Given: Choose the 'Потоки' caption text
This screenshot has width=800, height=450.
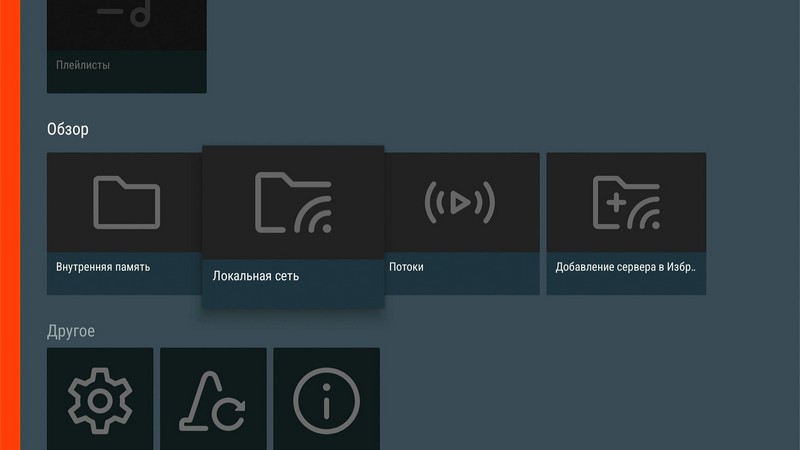Looking at the screenshot, I should 406,267.
